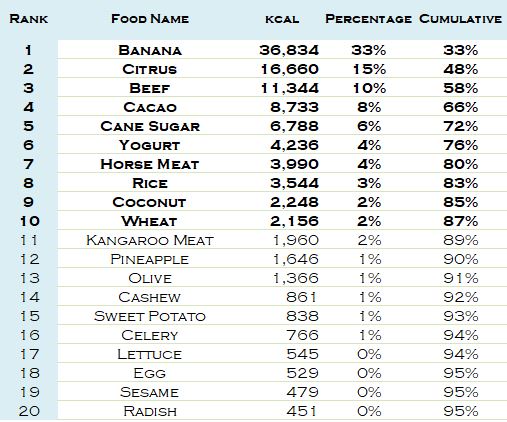
Task: Select the Food Name column header
Action: (150, 19)
